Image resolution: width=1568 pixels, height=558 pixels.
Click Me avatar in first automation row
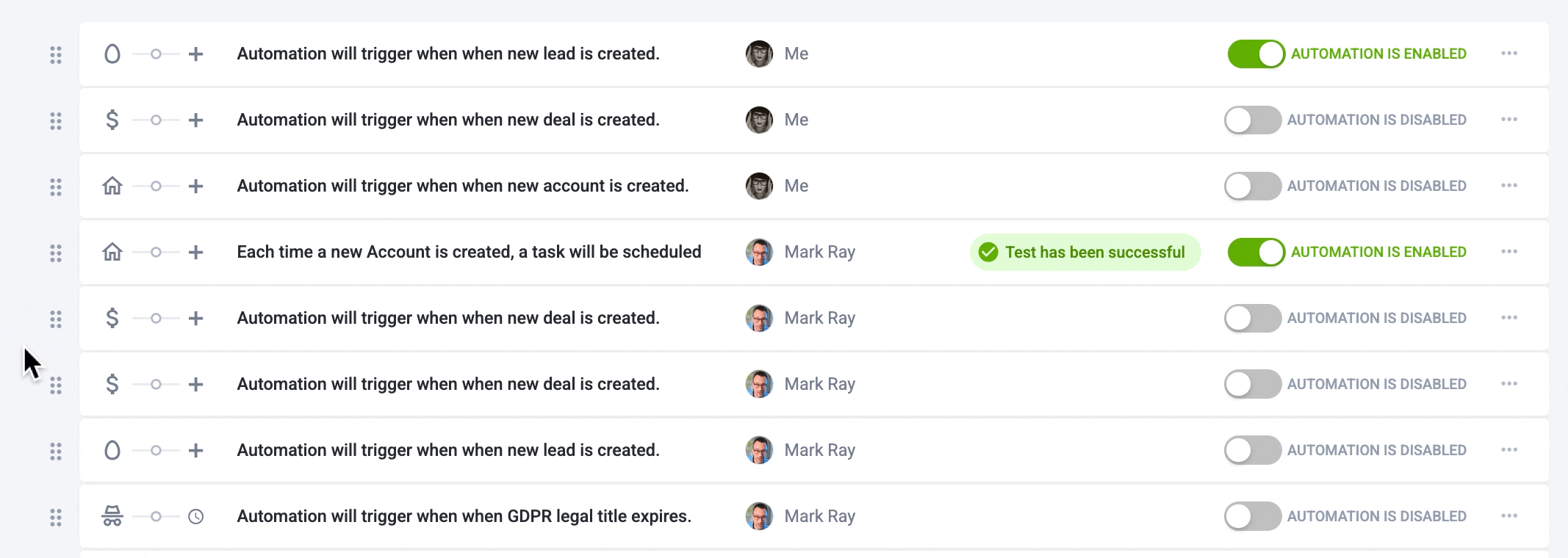click(x=759, y=54)
